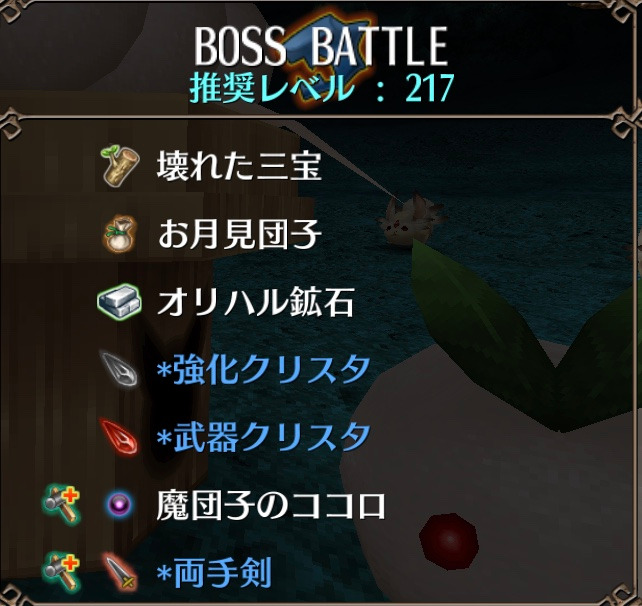Click the sword icon next to 両手剣
Image resolution: width=642 pixels, height=606 pixels.
click(x=120, y=572)
